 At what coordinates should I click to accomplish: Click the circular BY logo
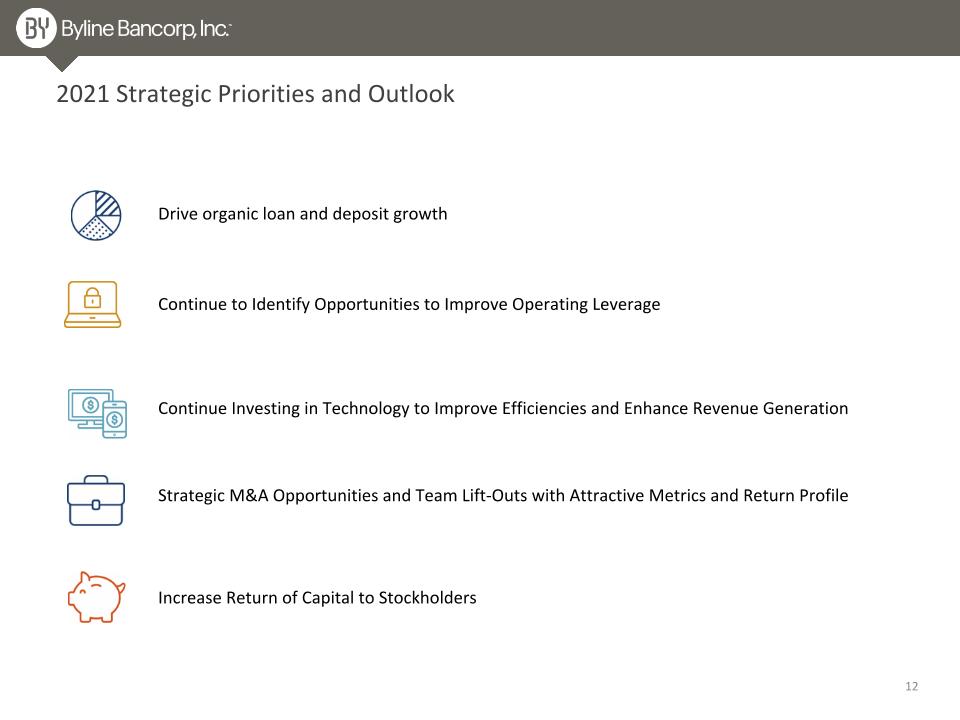(x=36, y=28)
